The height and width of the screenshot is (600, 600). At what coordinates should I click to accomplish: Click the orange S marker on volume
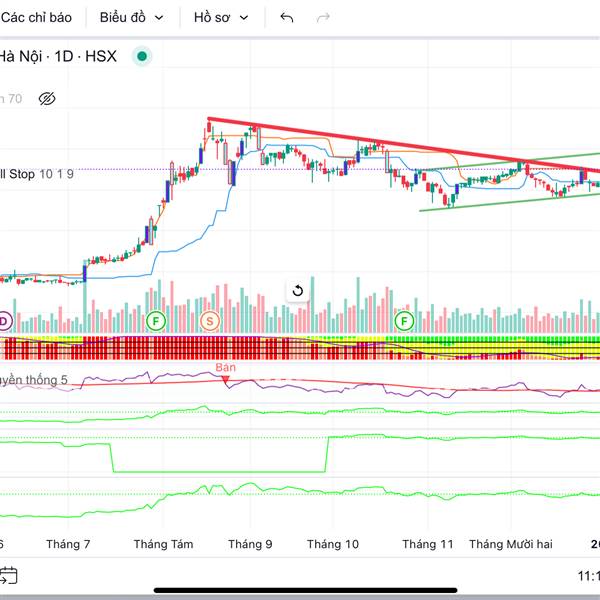pos(210,321)
